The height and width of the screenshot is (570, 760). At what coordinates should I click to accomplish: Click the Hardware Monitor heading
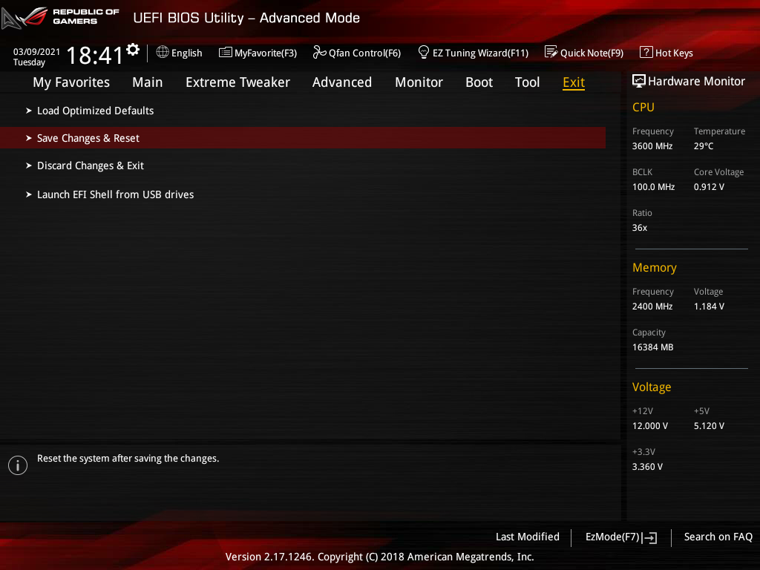(696, 81)
